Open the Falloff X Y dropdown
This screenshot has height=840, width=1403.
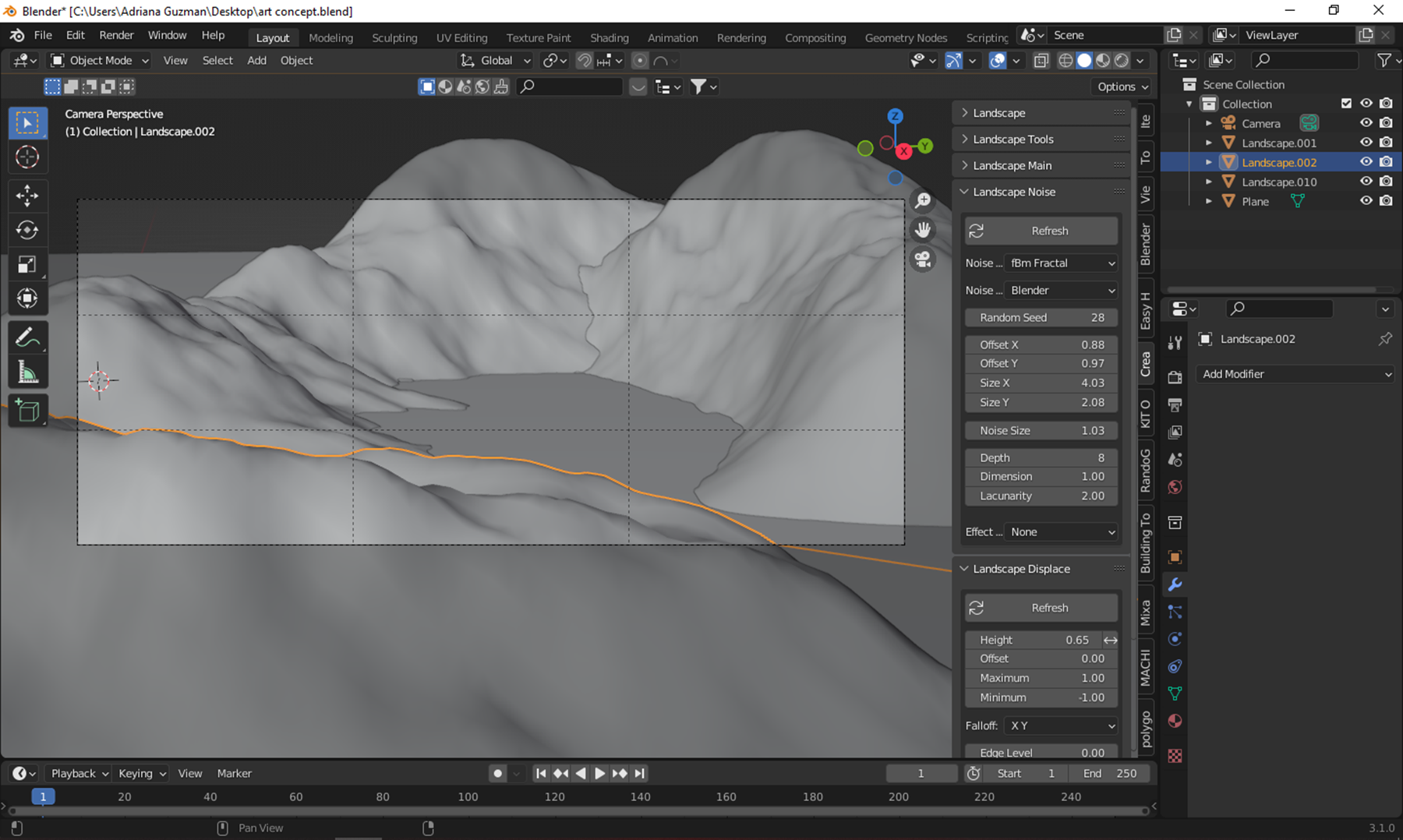coord(1062,725)
